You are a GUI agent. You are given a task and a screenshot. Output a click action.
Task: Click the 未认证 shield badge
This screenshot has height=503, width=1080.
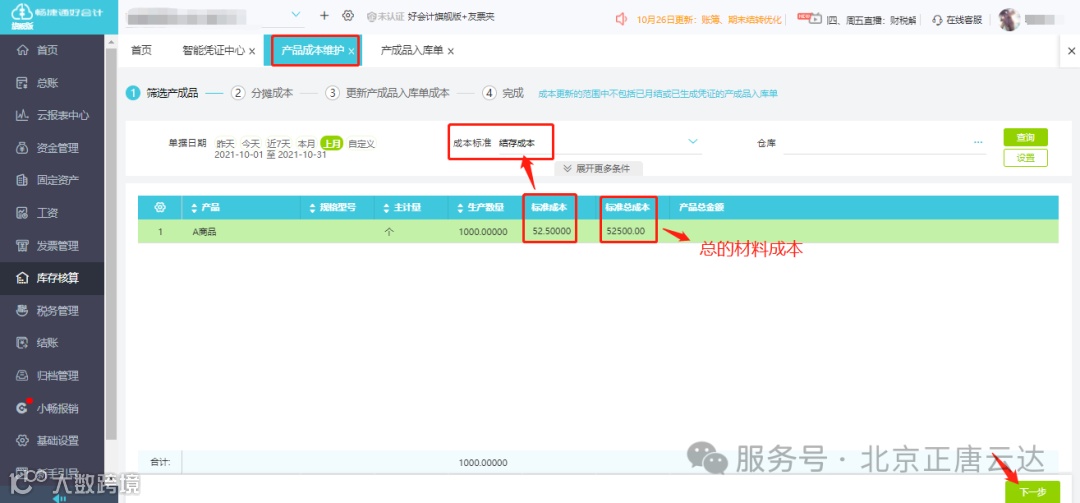(x=384, y=17)
